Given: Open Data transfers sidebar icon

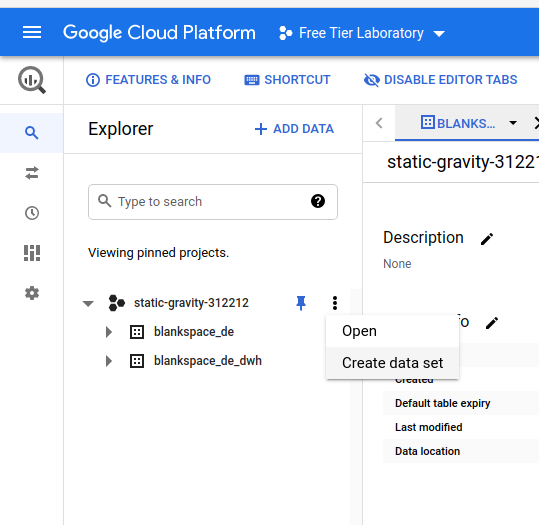Looking at the screenshot, I should click(x=32, y=173).
